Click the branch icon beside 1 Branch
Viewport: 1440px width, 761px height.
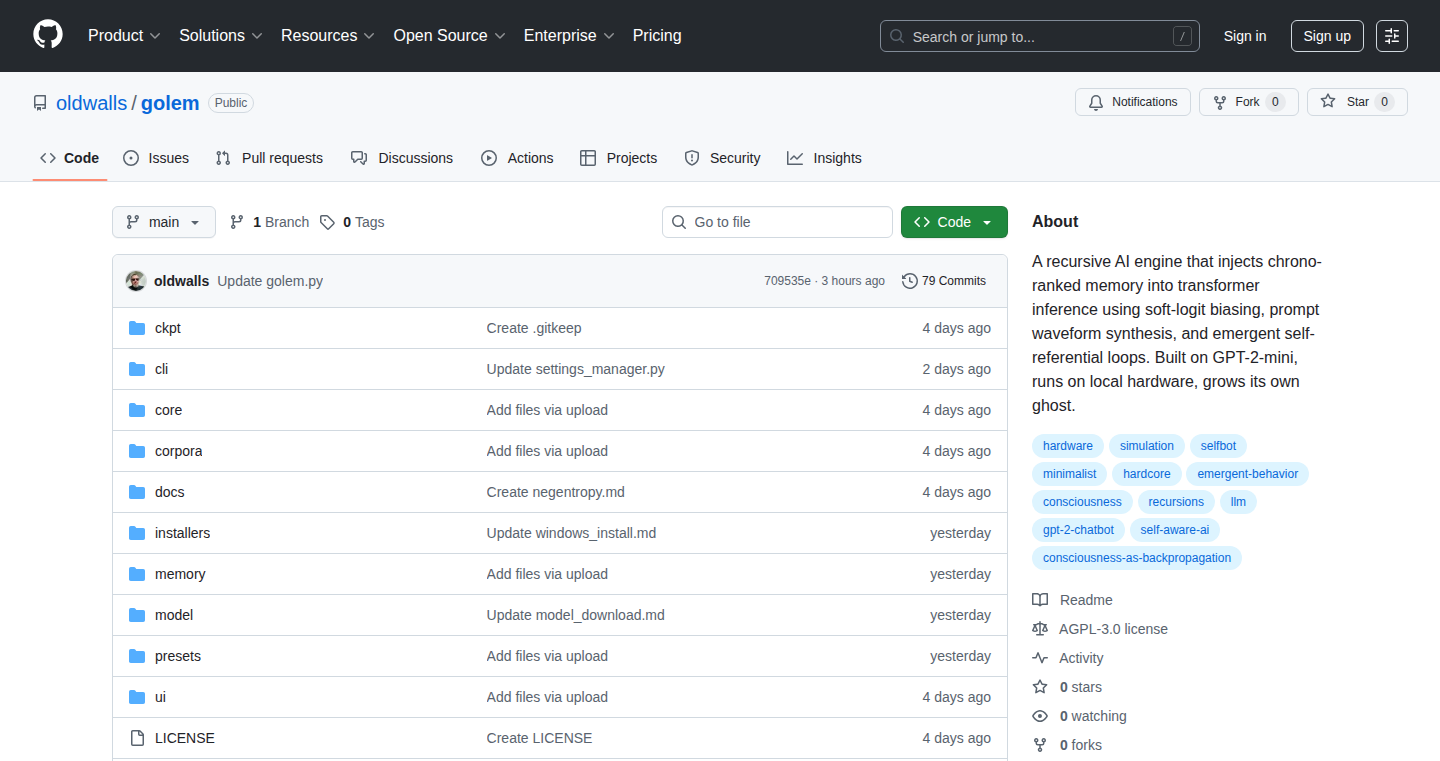237,222
